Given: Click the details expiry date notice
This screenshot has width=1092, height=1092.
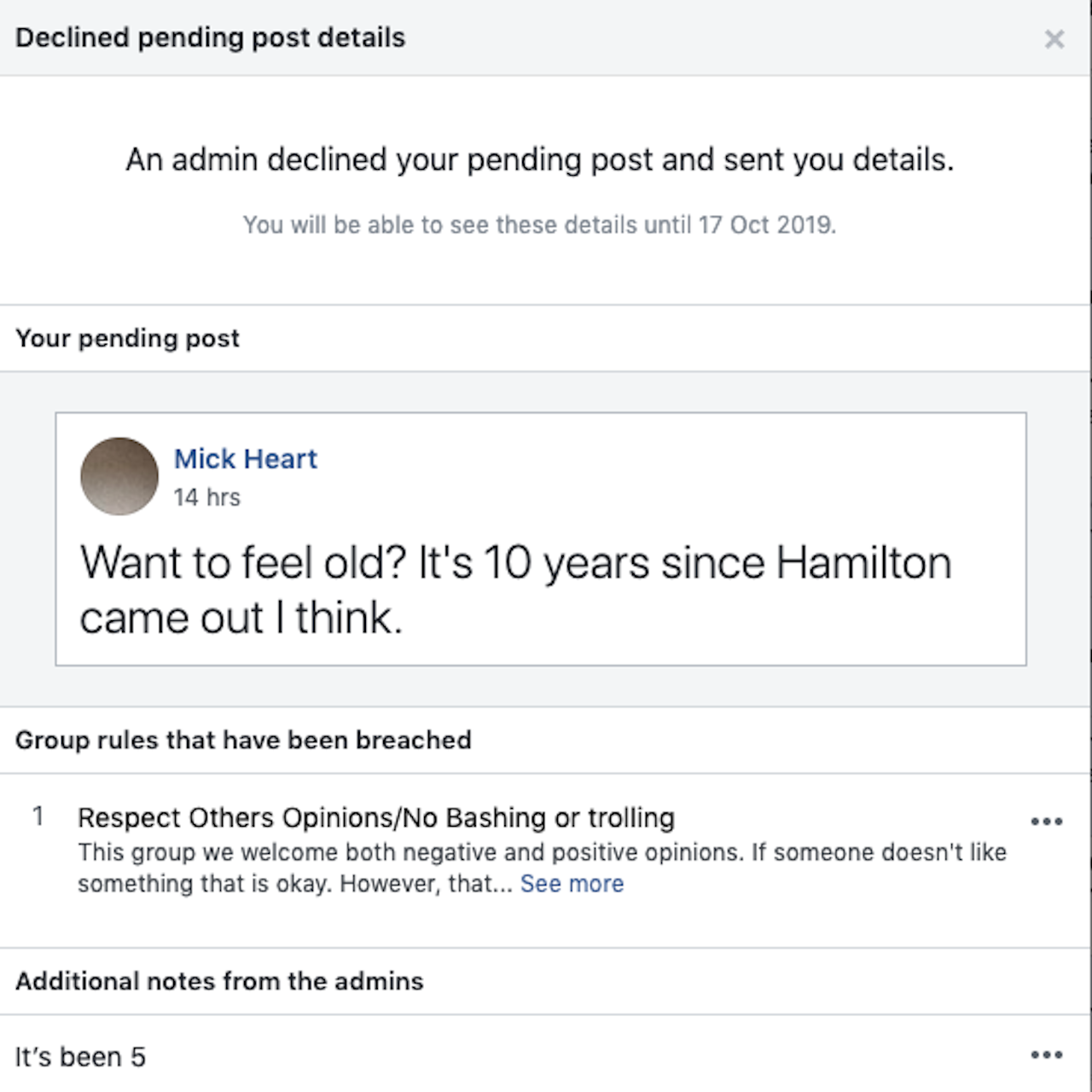Looking at the screenshot, I should tap(539, 224).
